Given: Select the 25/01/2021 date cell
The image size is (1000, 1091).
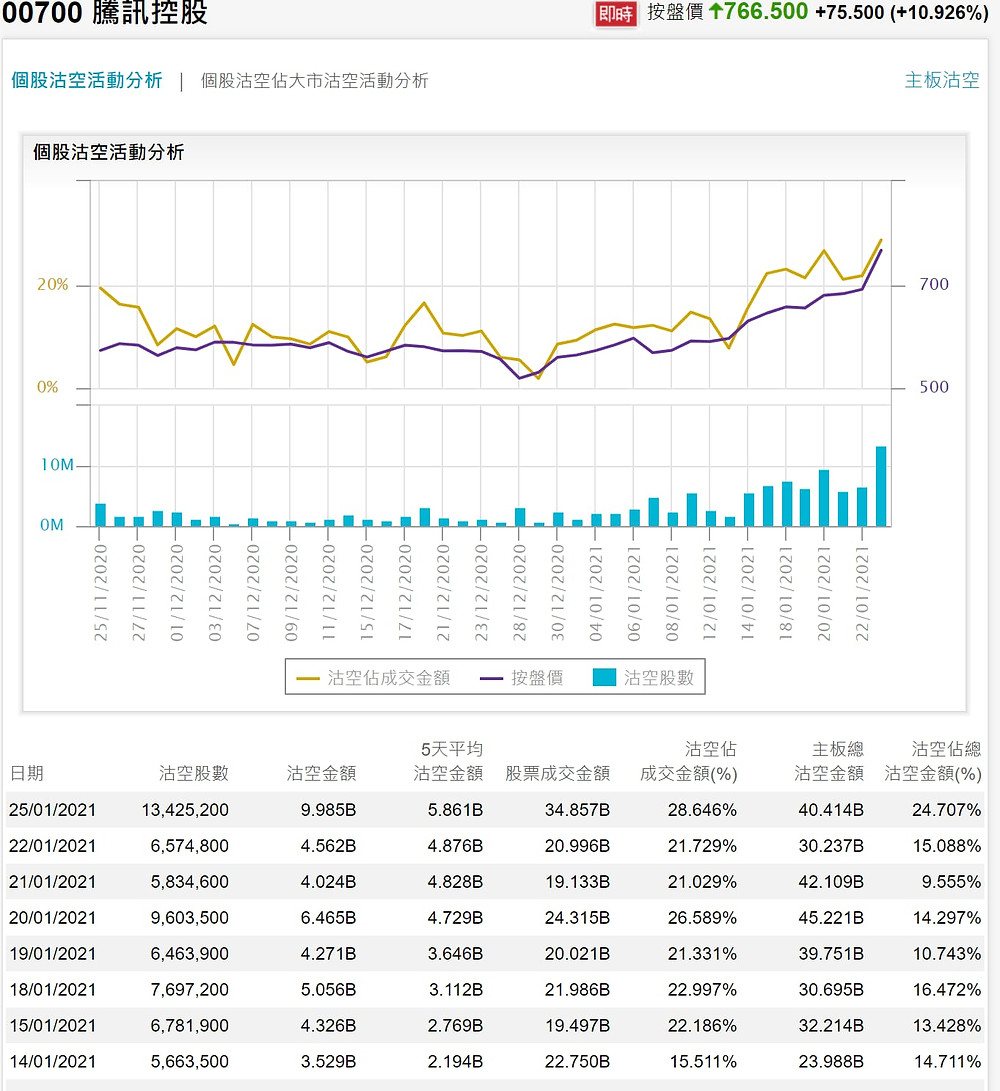Looking at the screenshot, I should tap(52, 810).
